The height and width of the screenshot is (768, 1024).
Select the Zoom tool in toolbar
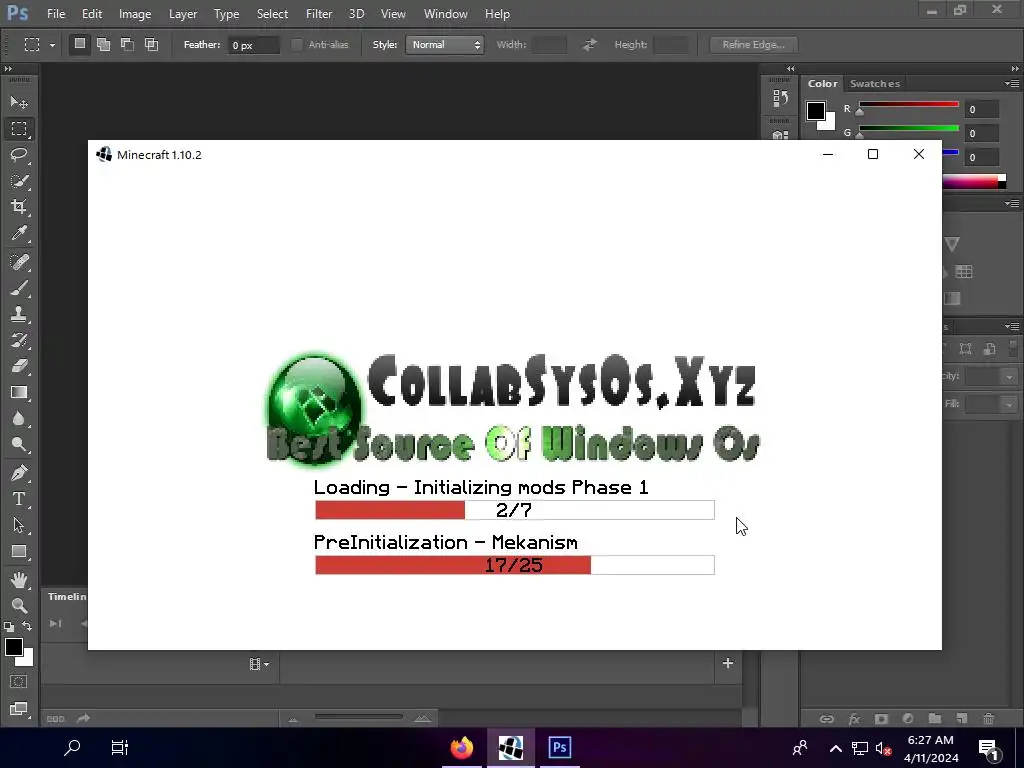(19, 605)
